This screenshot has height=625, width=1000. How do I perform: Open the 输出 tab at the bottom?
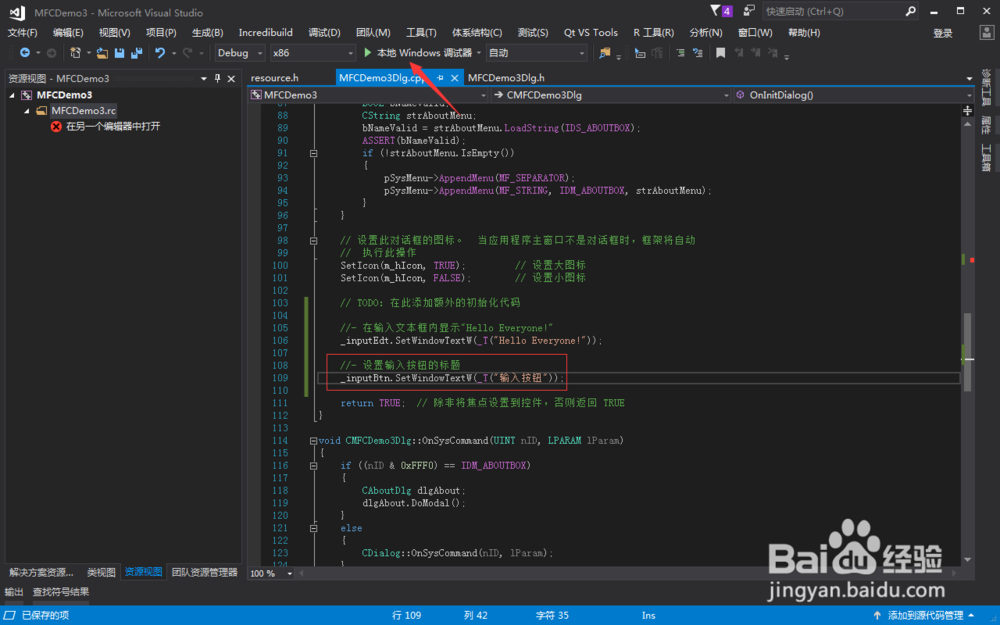[14, 592]
